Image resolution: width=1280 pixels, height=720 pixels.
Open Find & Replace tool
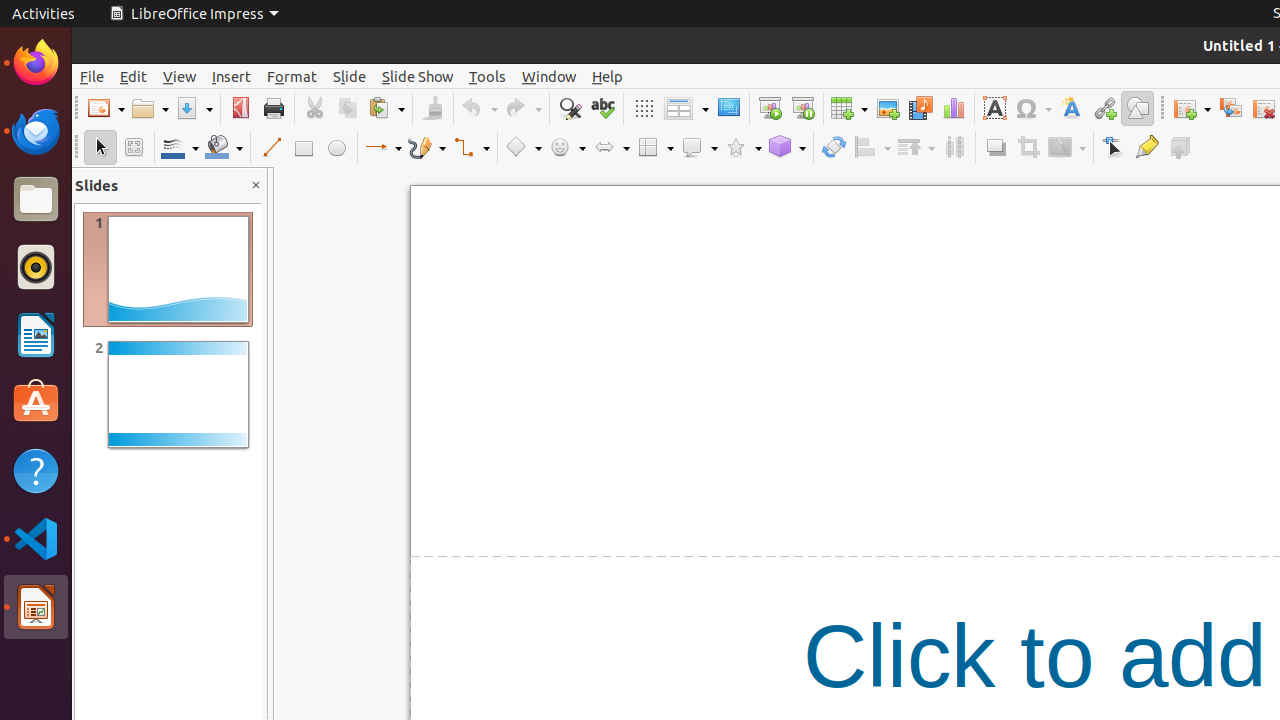click(570, 108)
